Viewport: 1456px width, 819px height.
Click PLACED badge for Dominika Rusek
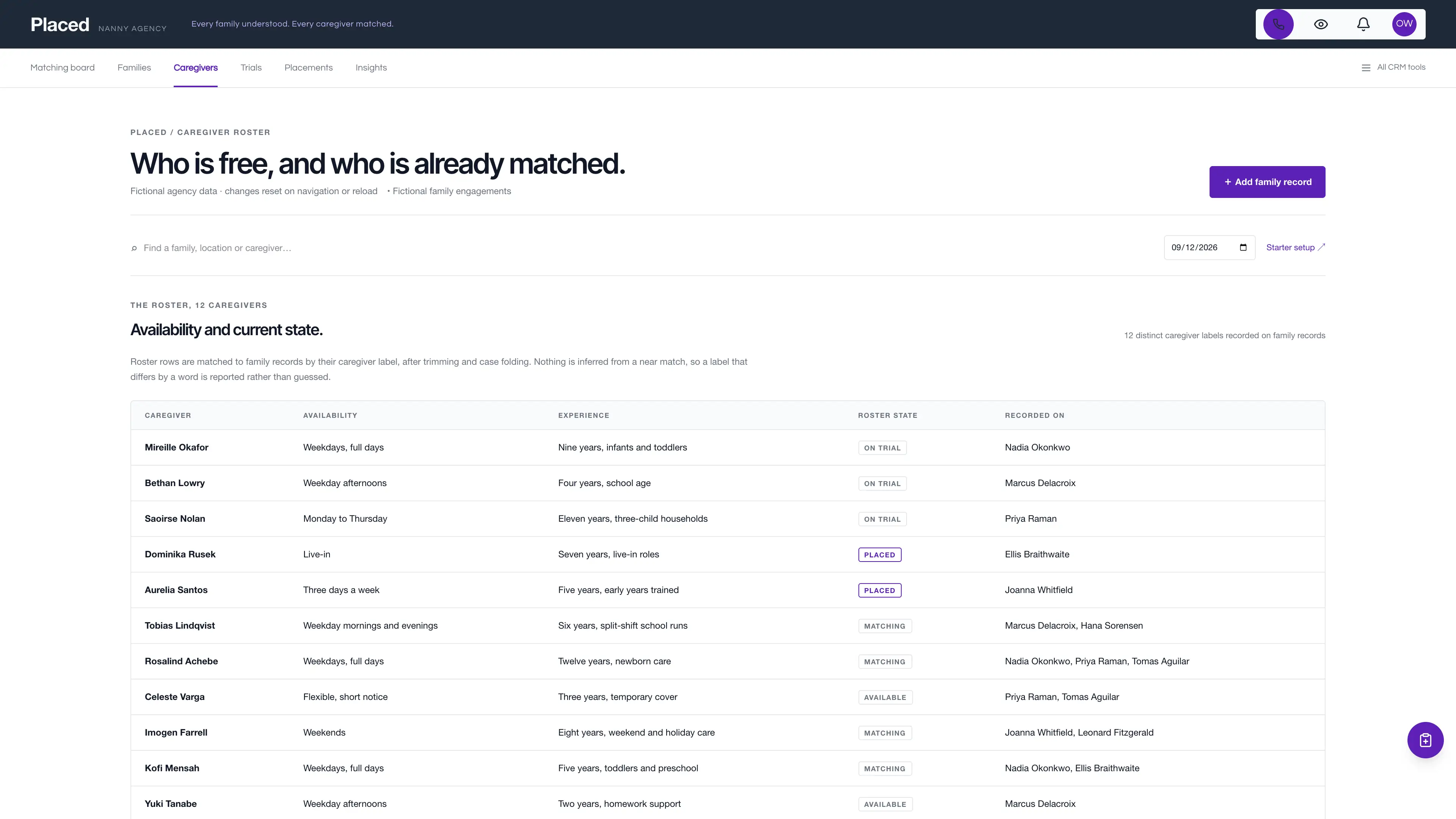click(x=880, y=555)
